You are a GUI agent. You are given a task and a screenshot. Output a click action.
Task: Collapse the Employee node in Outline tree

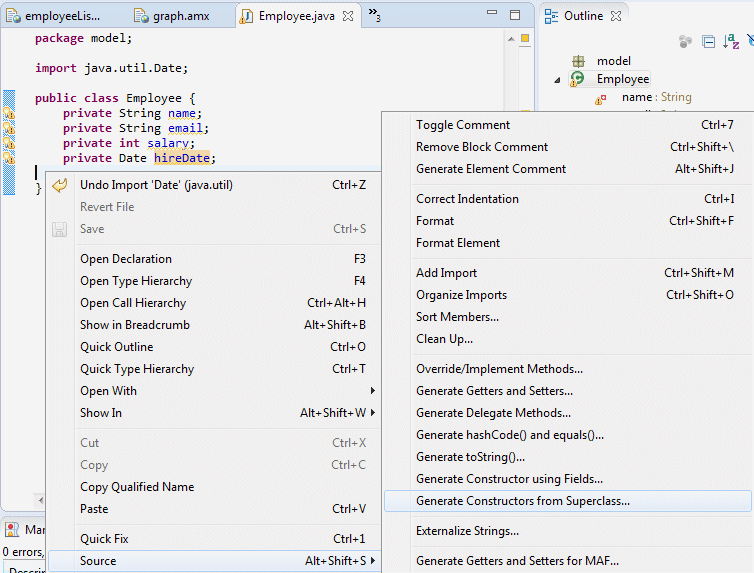558,79
